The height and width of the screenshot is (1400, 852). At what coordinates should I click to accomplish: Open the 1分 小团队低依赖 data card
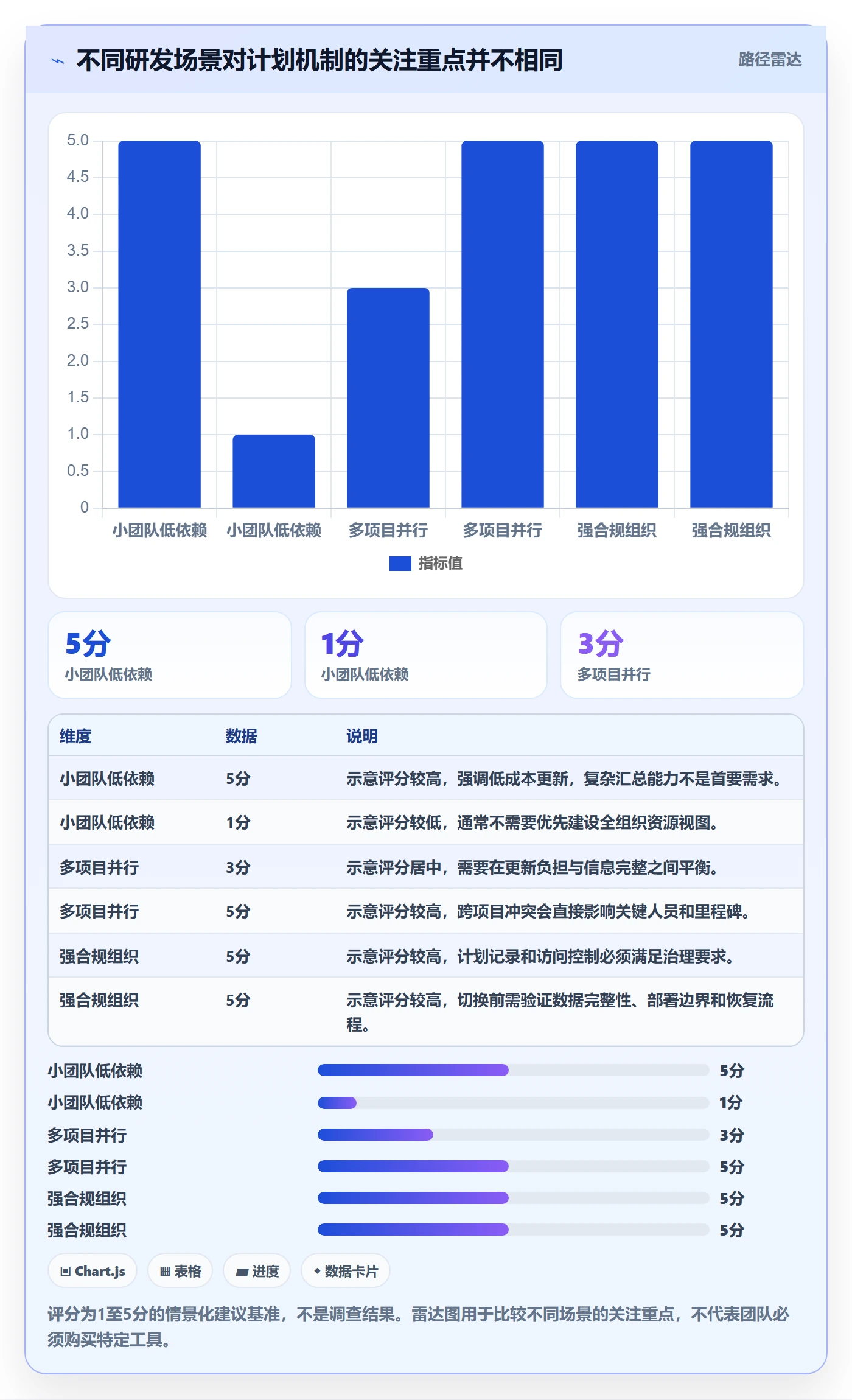pyautogui.click(x=426, y=655)
